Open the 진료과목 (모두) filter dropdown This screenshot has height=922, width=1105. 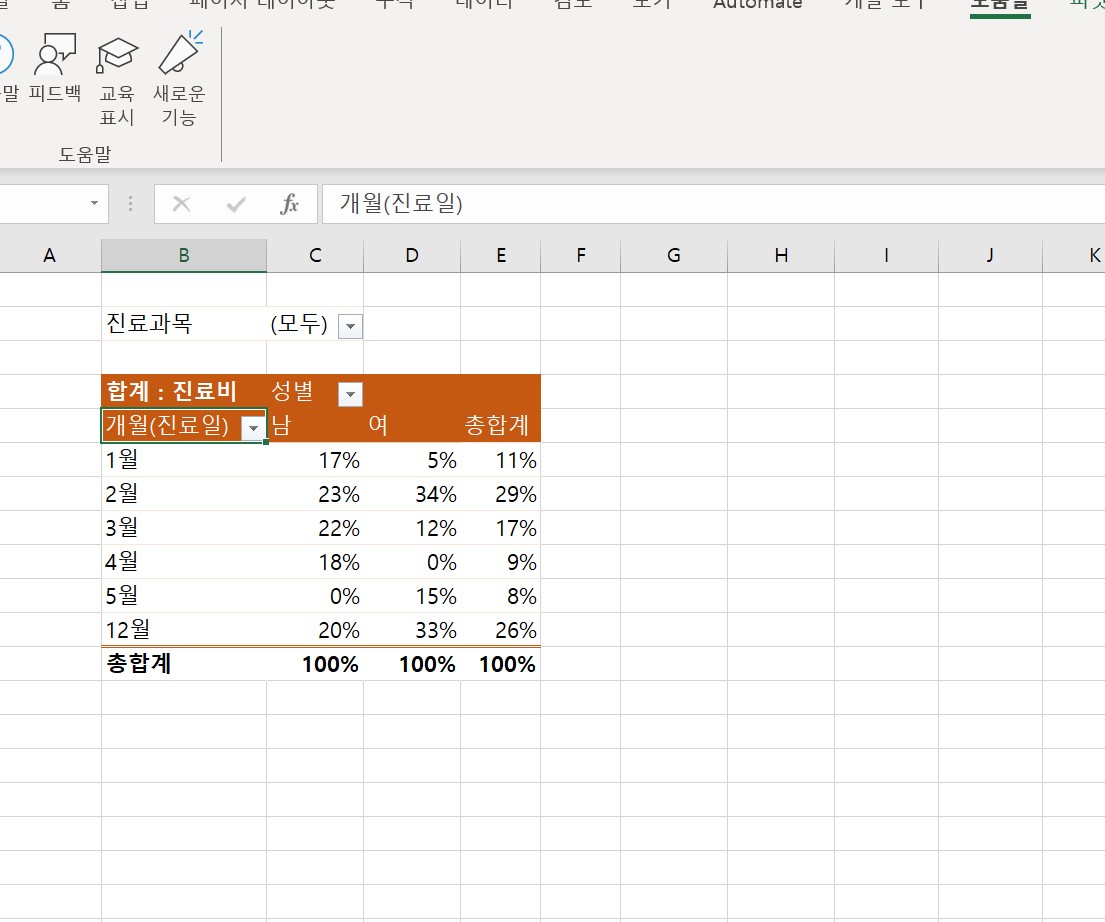pyautogui.click(x=350, y=326)
